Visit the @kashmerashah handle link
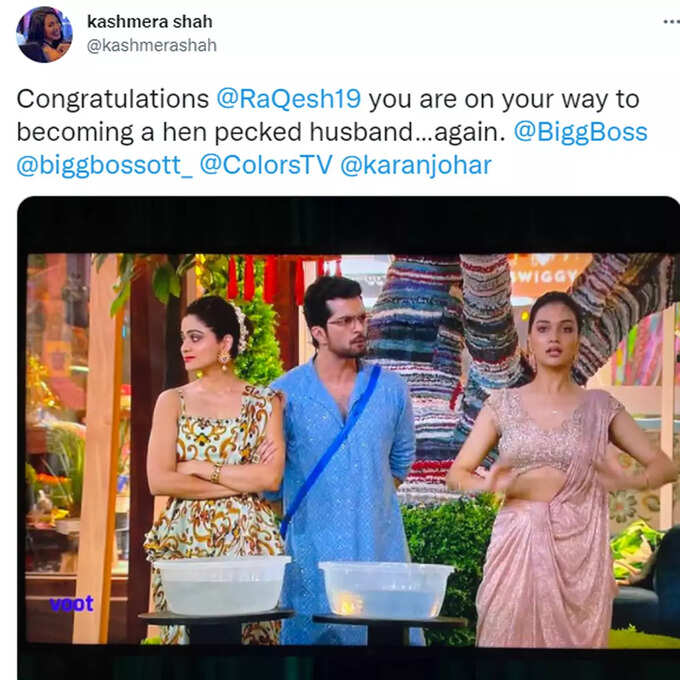The image size is (680, 680). pyautogui.click(x=151, y=45)
